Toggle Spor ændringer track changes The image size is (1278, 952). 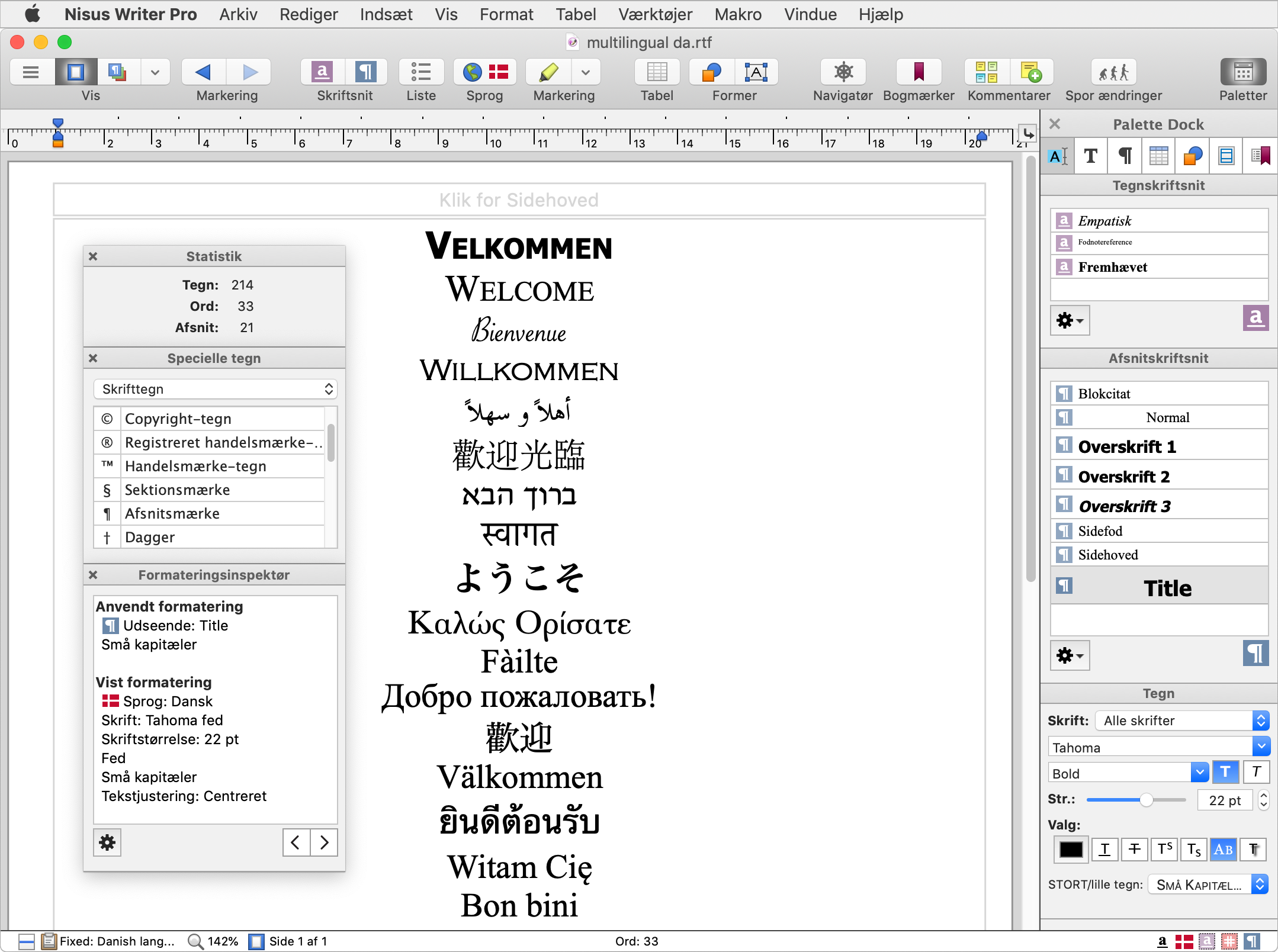click(1114, 72)
